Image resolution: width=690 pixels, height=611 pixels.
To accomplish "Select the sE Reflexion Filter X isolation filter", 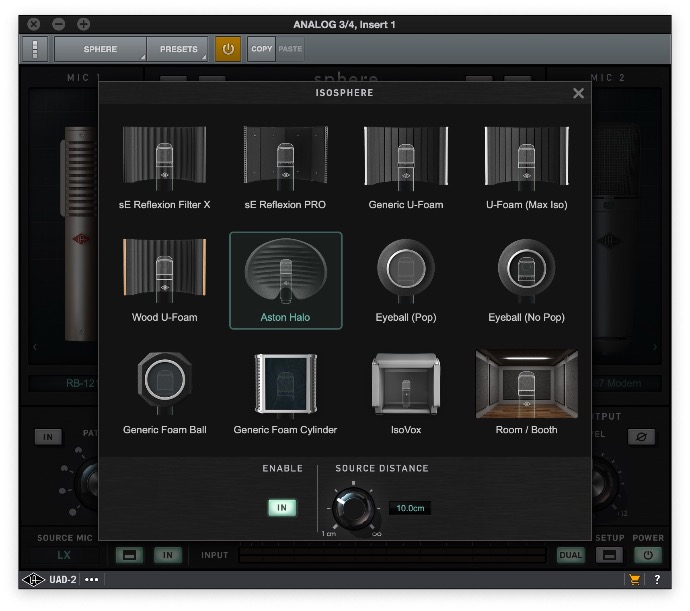I will click(x=164, y=167).
